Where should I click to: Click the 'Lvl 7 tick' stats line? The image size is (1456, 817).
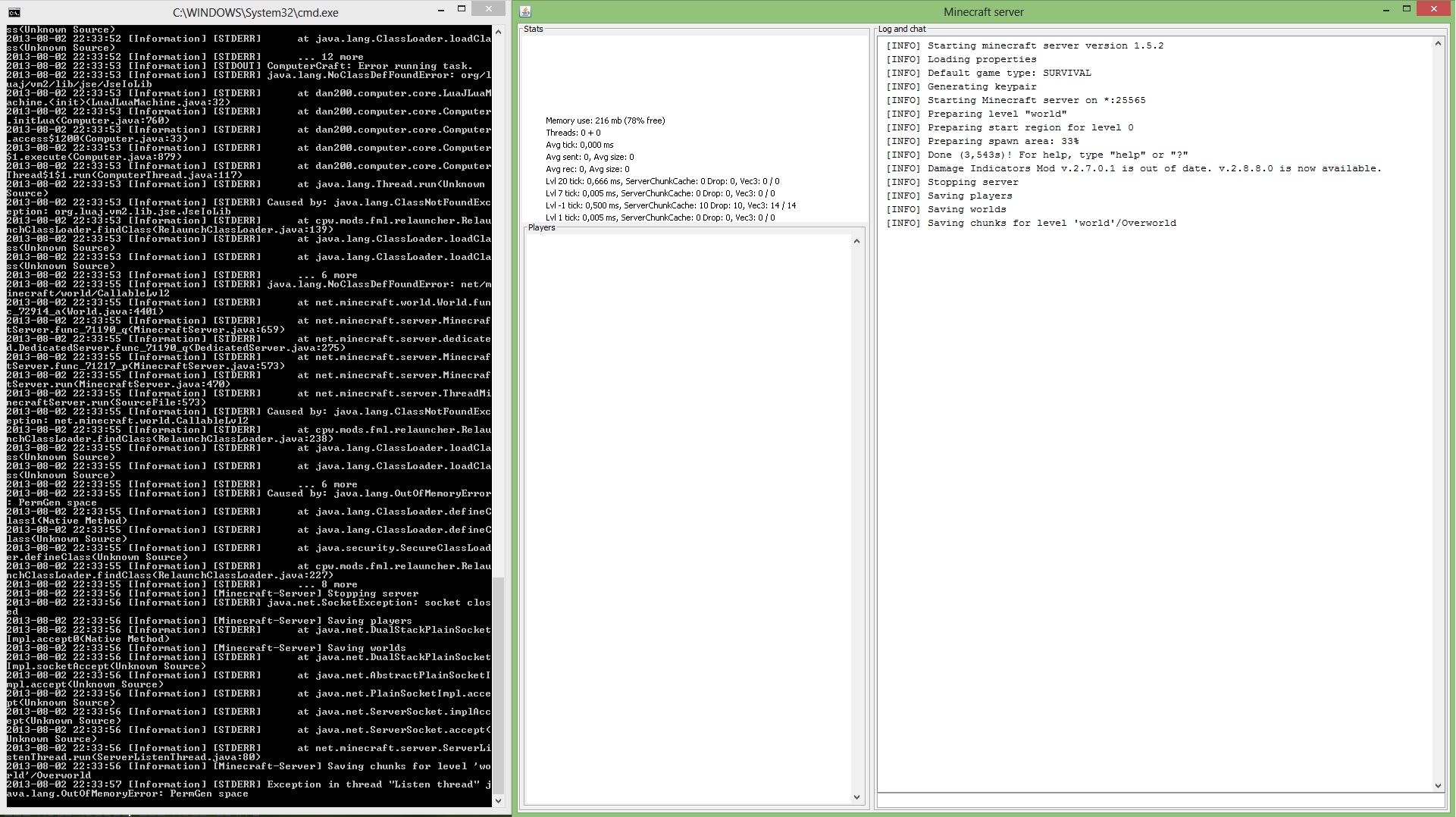click(660, 193)
